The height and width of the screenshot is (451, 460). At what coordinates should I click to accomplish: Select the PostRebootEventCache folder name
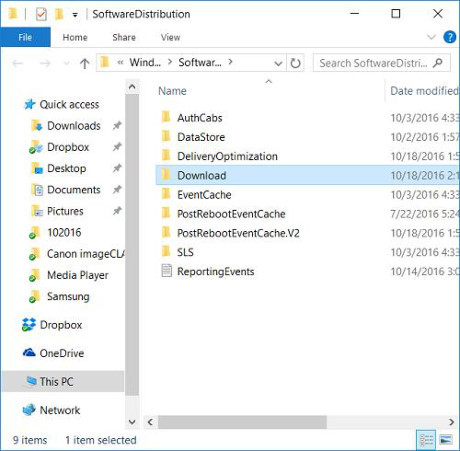point(231,214)
